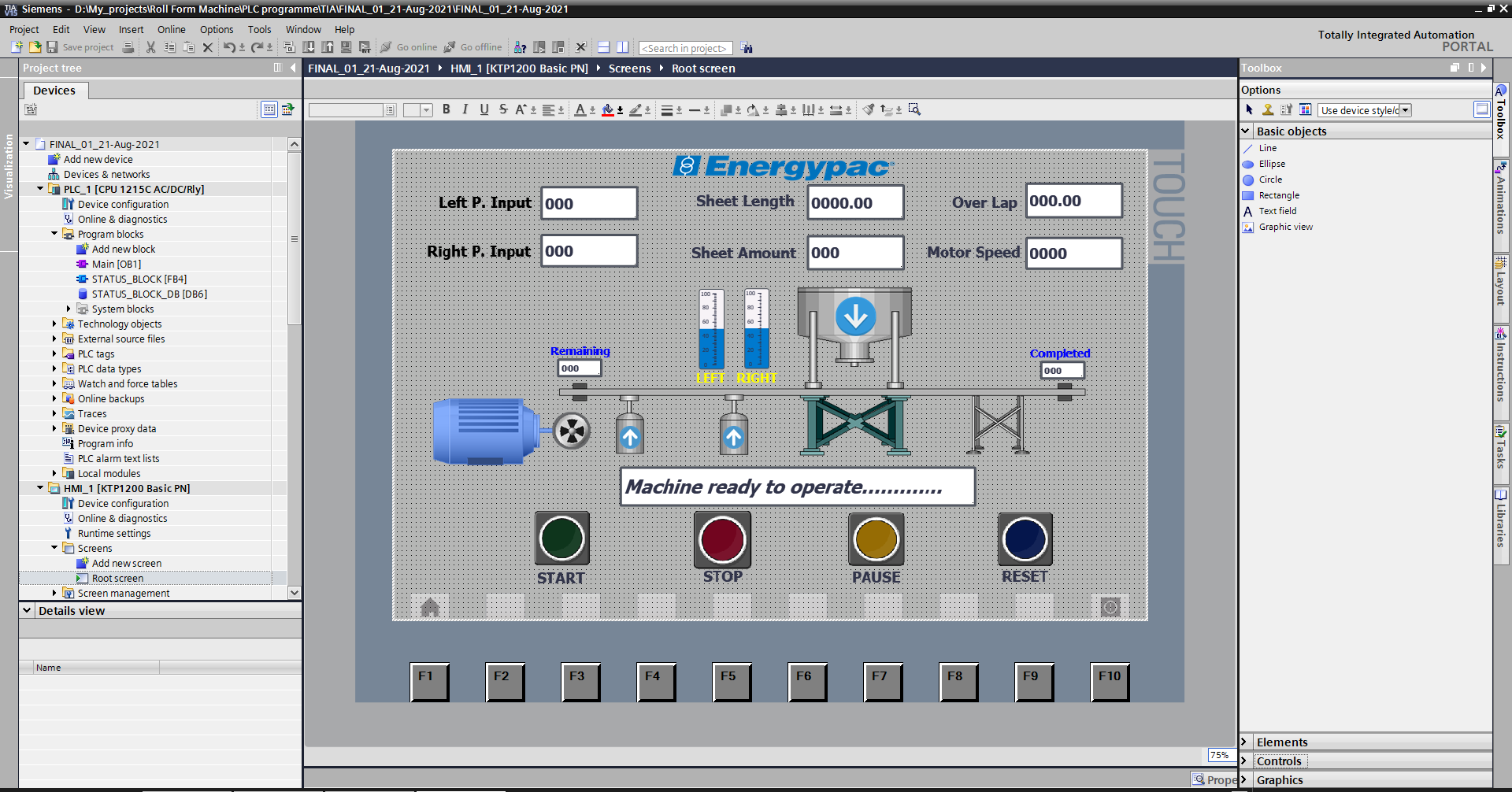
Task: Switch to the Root screen editor tab
Action: [702, 68]
